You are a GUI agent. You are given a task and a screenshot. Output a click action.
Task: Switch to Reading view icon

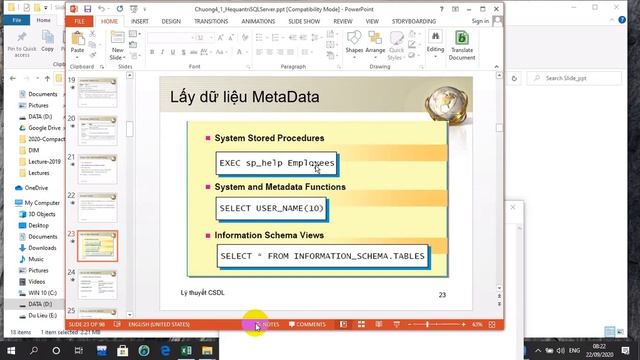(379, 324)
